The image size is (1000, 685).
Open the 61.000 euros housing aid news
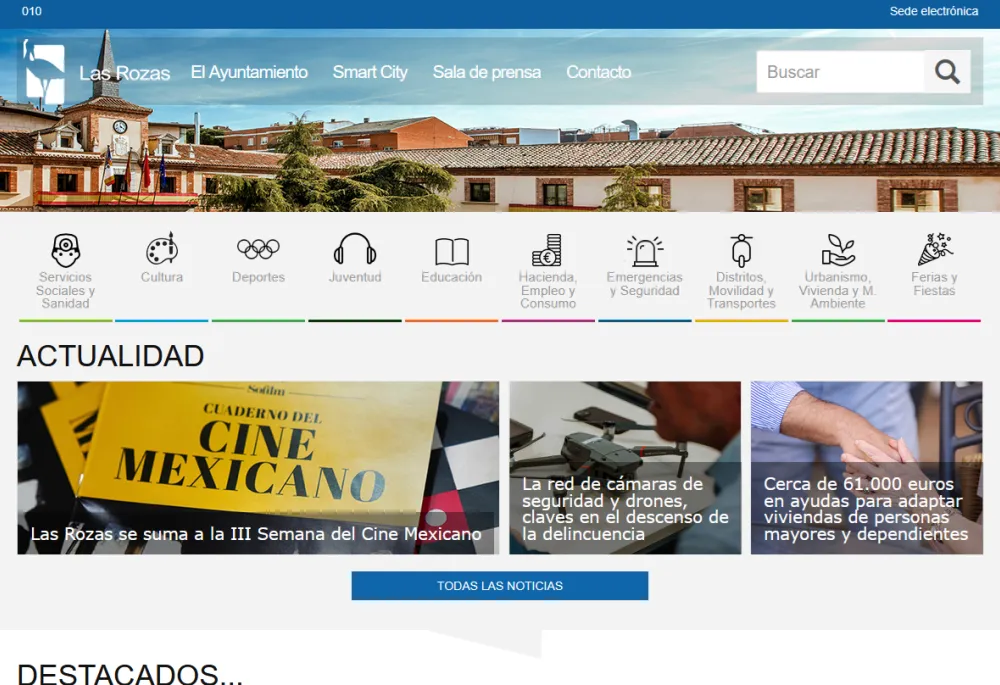(867, 468)
